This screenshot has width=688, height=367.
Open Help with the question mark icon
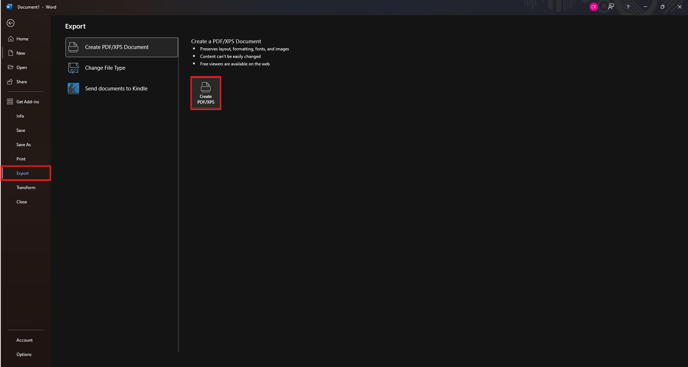[x=628, y=7]
